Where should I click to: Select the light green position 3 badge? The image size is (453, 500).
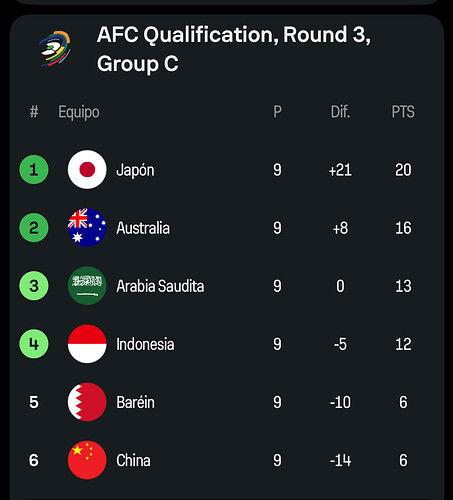(x=34, y=286)
